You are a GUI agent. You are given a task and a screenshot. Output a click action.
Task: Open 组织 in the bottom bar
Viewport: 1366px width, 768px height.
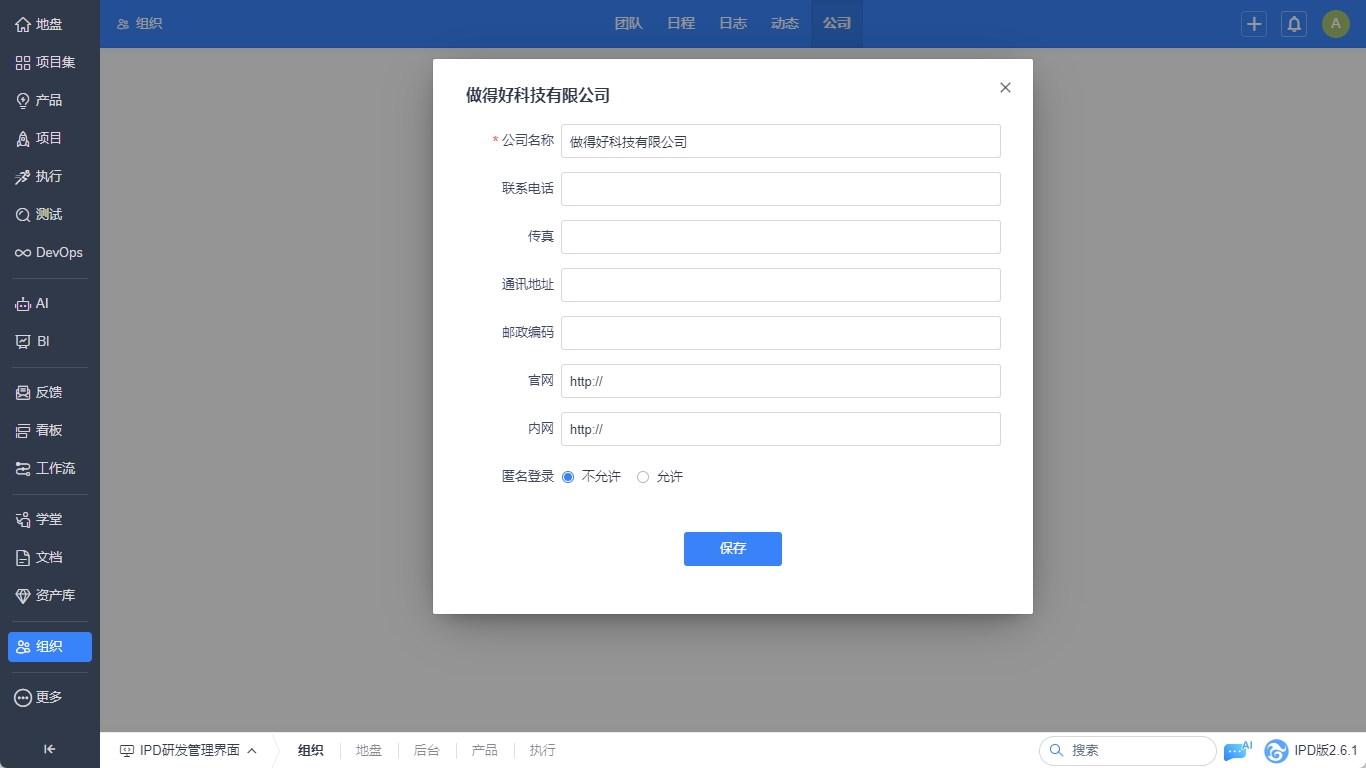(311, 750)
